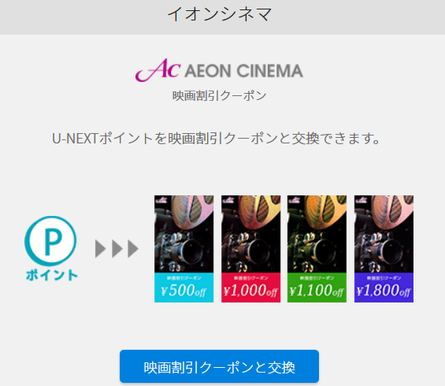This screenshot has height=386, width=445.
Task: Click the first gray arrow triangle
Action: (100, 248)
